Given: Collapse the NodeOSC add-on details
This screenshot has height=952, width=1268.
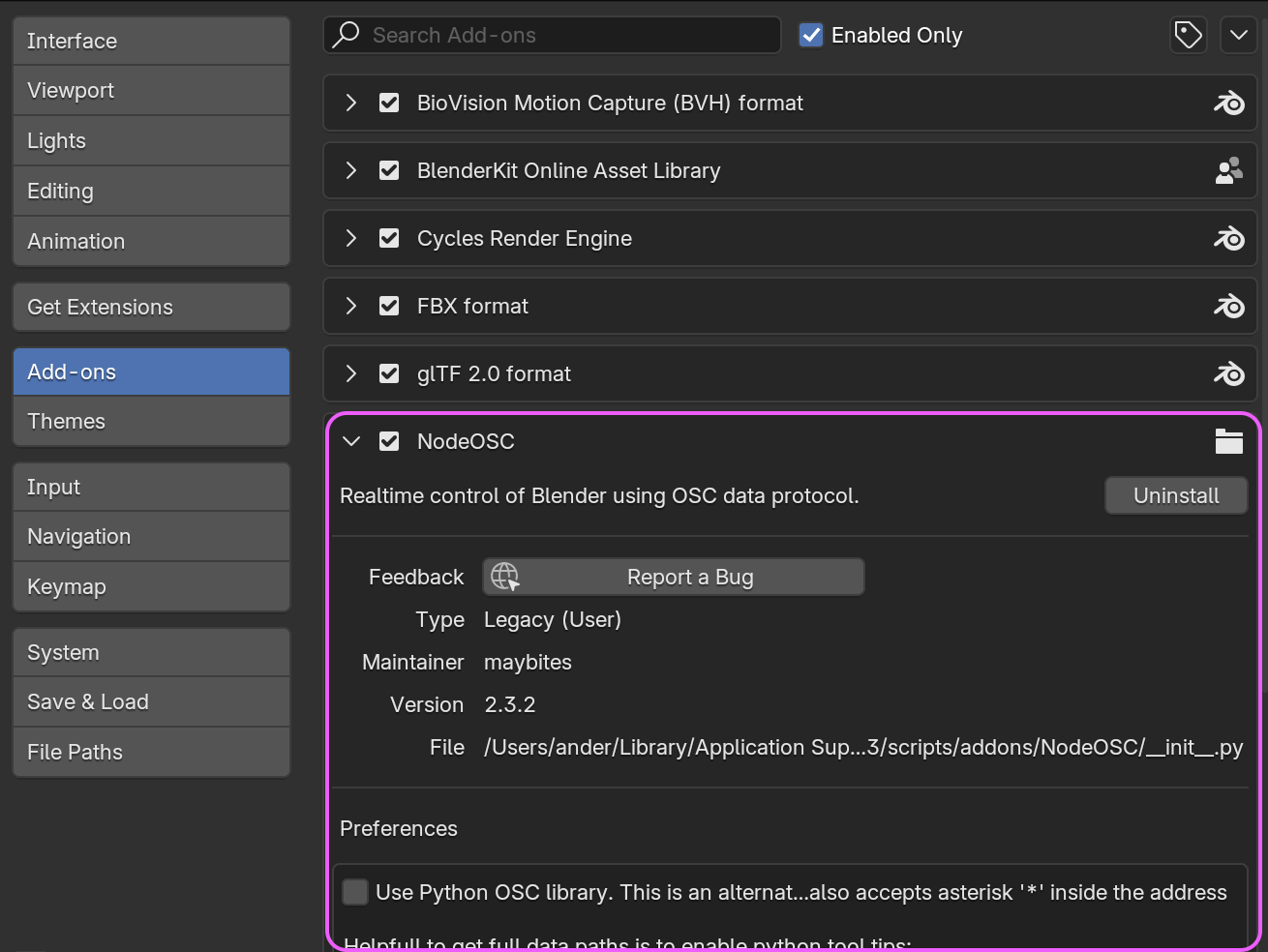Looking at the screenshot, I should 351,441.
